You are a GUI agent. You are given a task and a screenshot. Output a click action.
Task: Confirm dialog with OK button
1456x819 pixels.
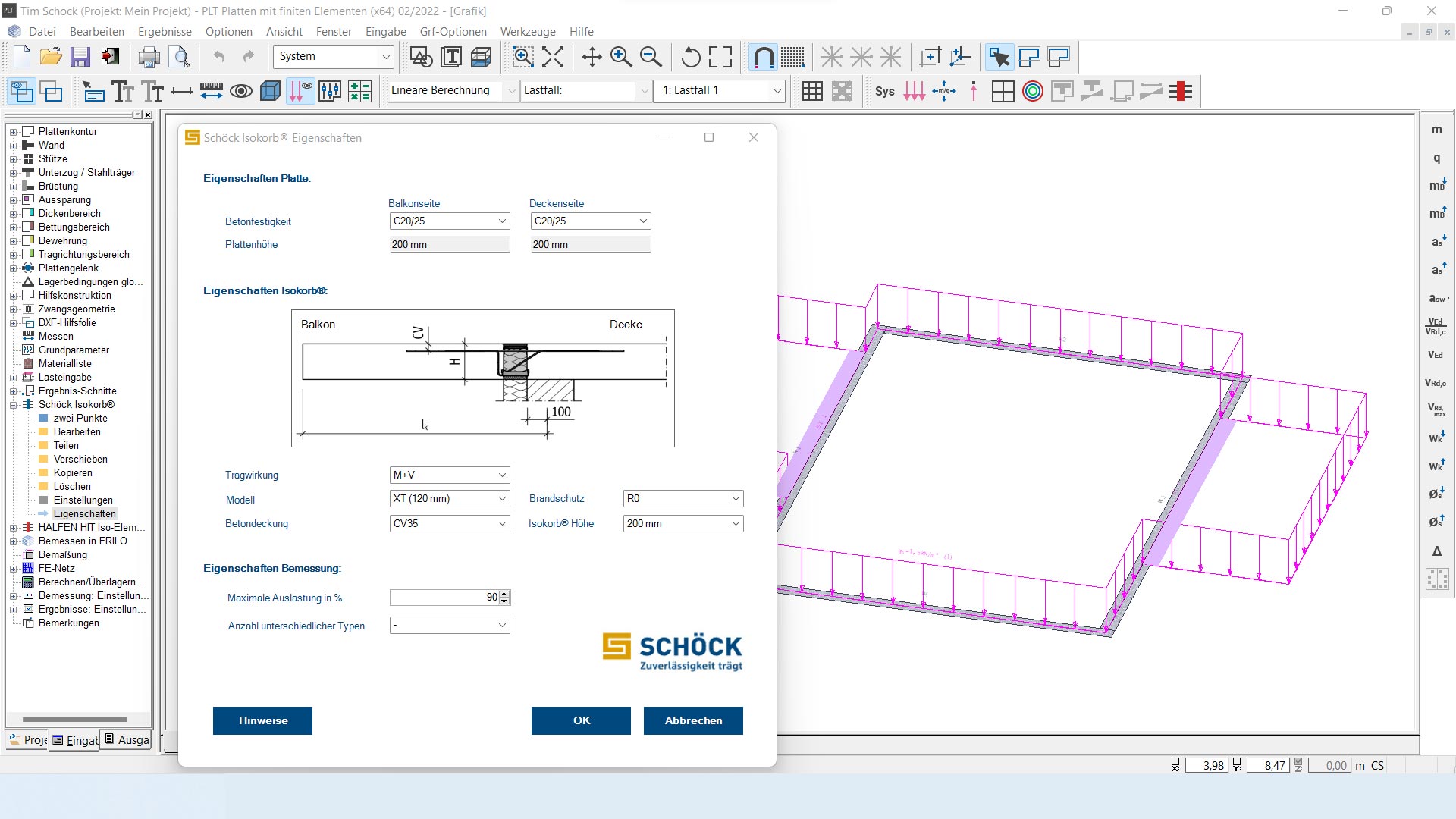pos(581,721)
